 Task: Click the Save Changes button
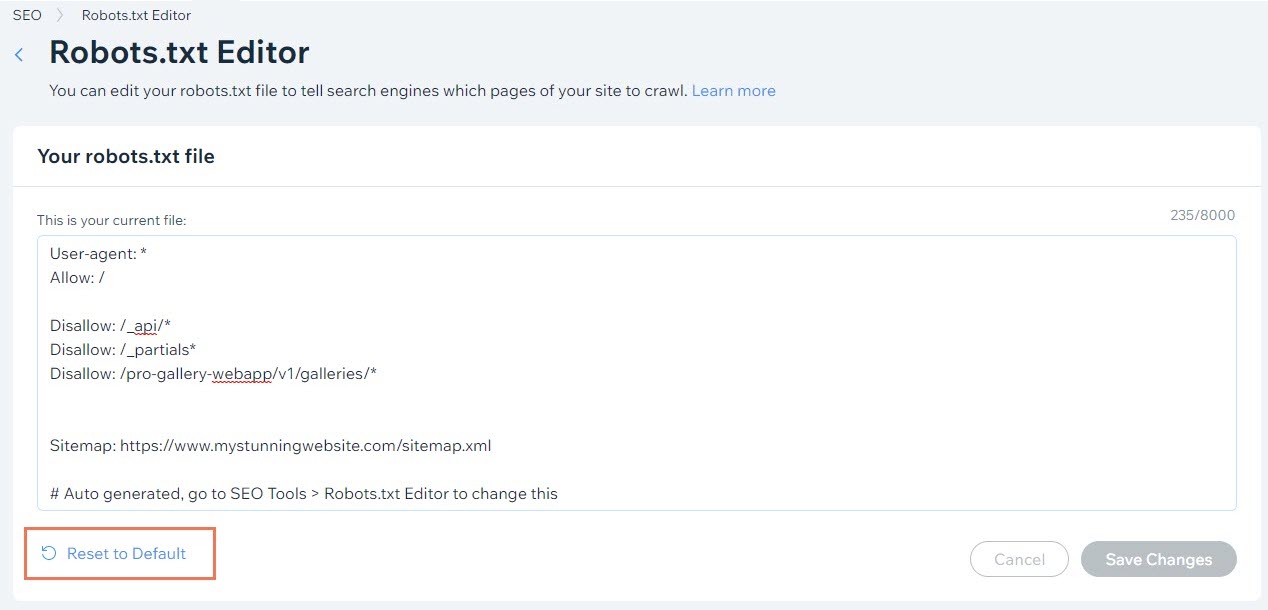click(x=1158, y=560)
